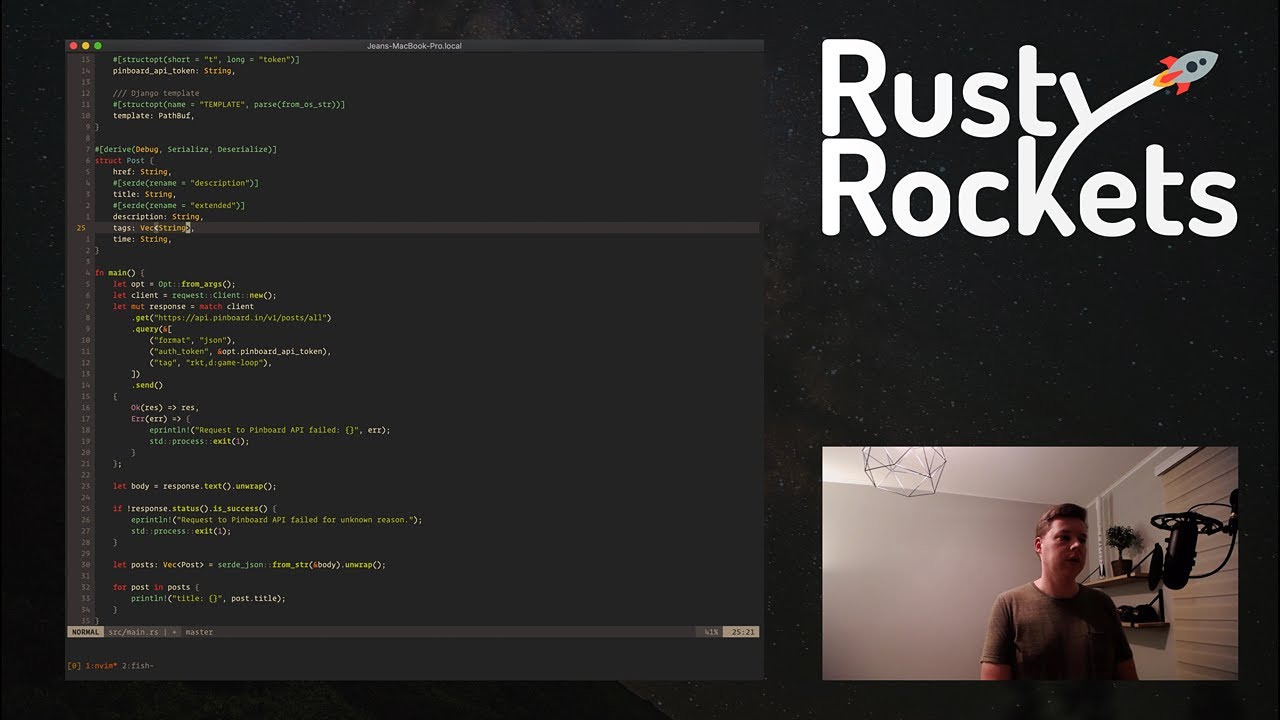Image resolution: width=1280 pixels, height=720 pixels.
Task: Click the 'Err(err) => {' match arm
Action: coord(161,419)
